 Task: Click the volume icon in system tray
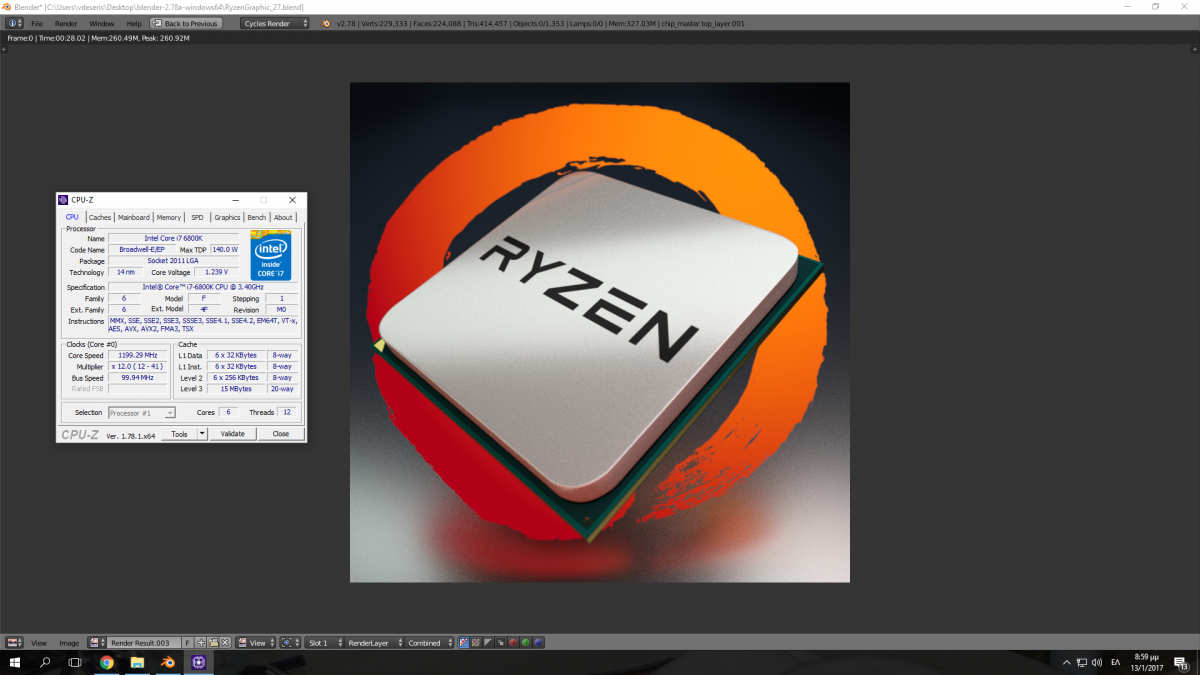pyautogui.click(x=1097, y=662)
